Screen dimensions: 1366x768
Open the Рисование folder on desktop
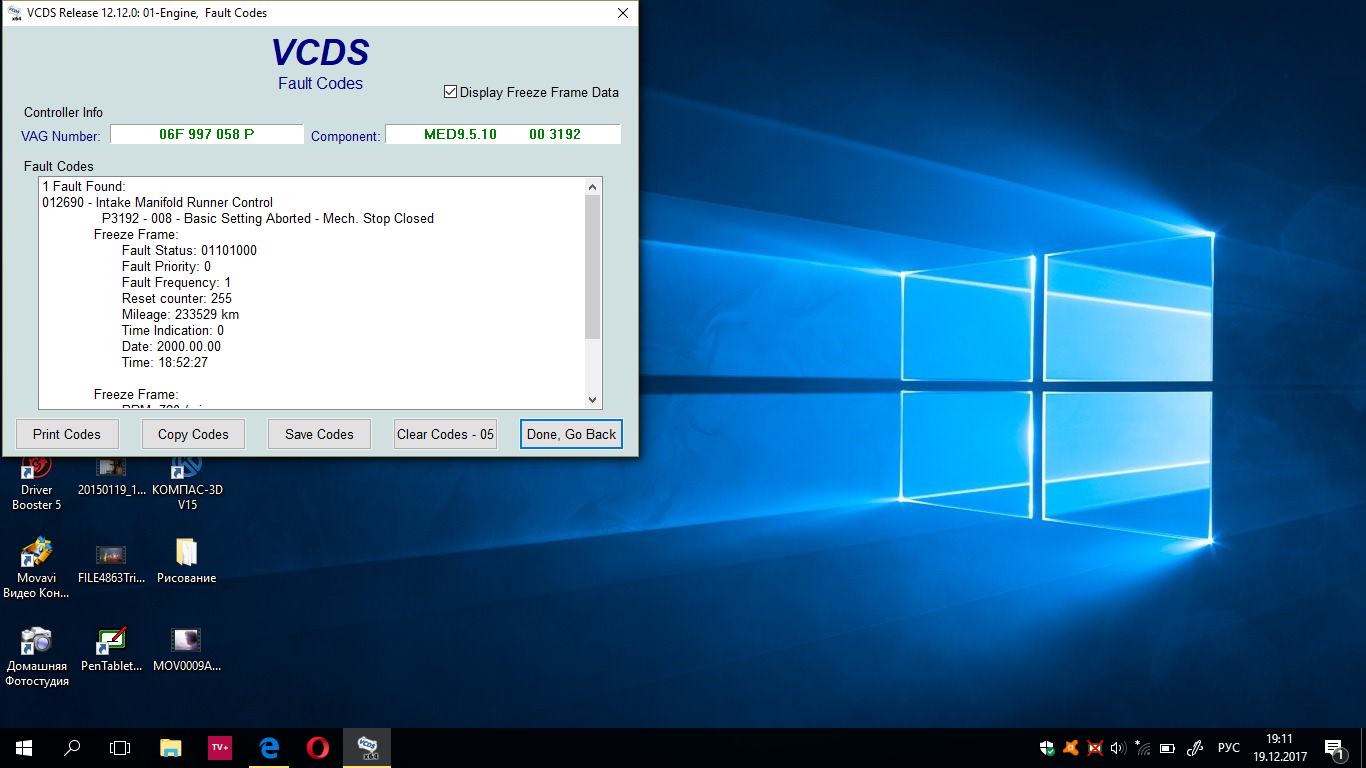point(186,553)
